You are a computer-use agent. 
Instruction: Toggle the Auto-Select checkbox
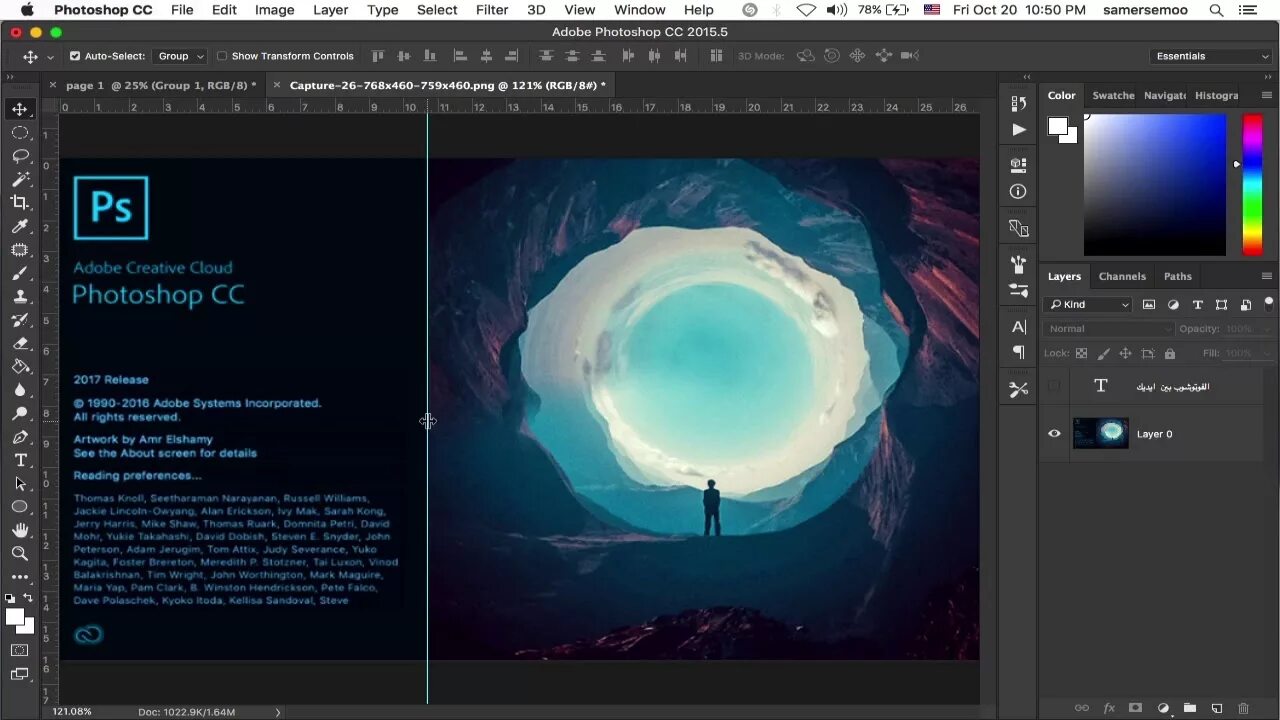(75, 56)
